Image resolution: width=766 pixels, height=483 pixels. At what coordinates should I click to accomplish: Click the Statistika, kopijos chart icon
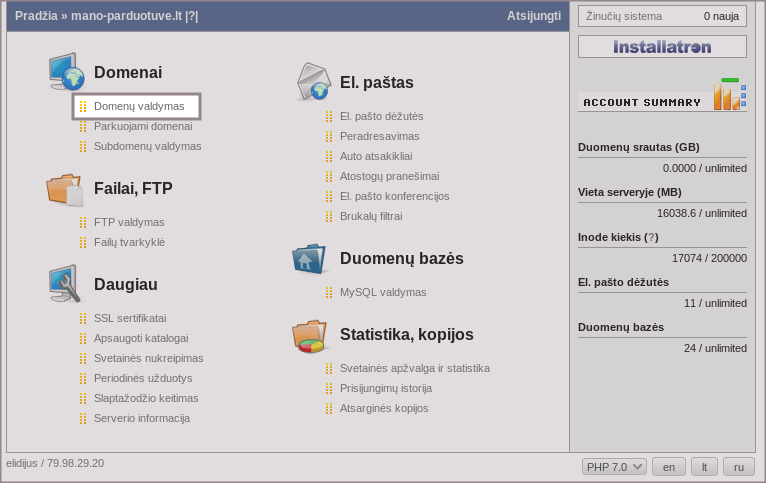(x=311, y=335)
